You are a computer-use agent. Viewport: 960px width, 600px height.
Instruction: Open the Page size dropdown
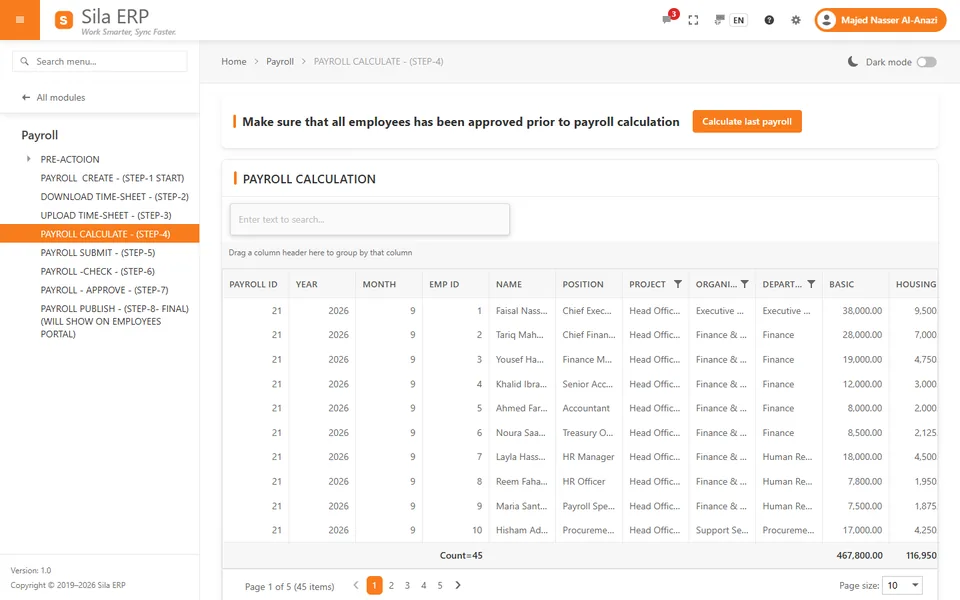tap(902, 585)
